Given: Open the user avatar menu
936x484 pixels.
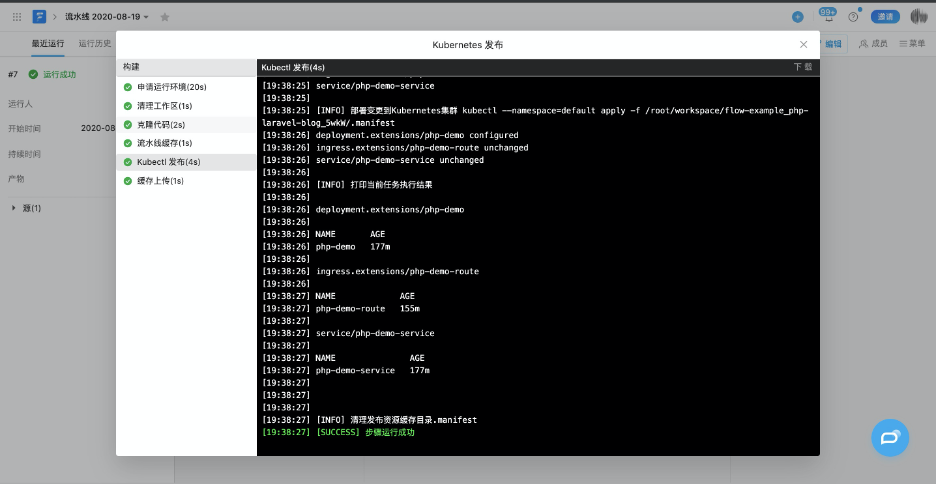Looking at the screenshot, I should (919, 17).
